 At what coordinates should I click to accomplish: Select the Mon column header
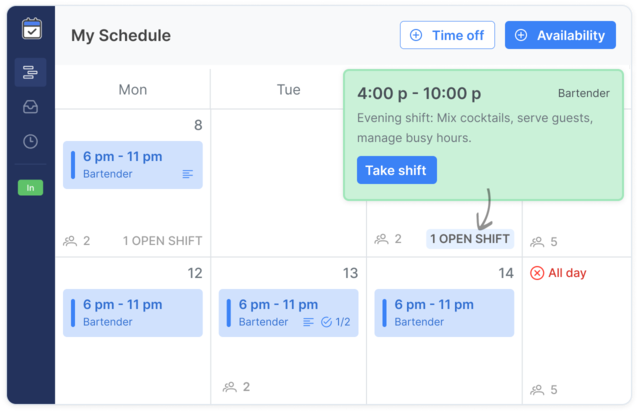133,90
